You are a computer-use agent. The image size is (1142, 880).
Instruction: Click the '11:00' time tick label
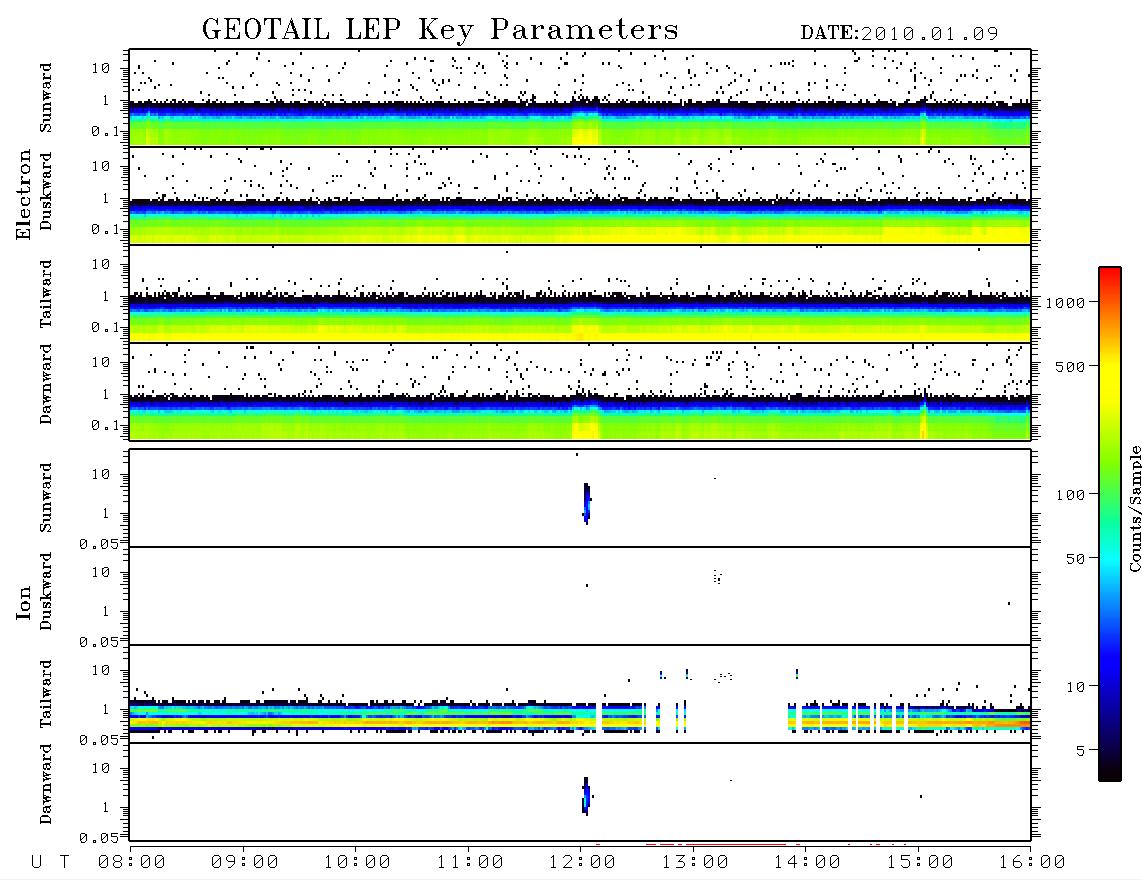470,862
